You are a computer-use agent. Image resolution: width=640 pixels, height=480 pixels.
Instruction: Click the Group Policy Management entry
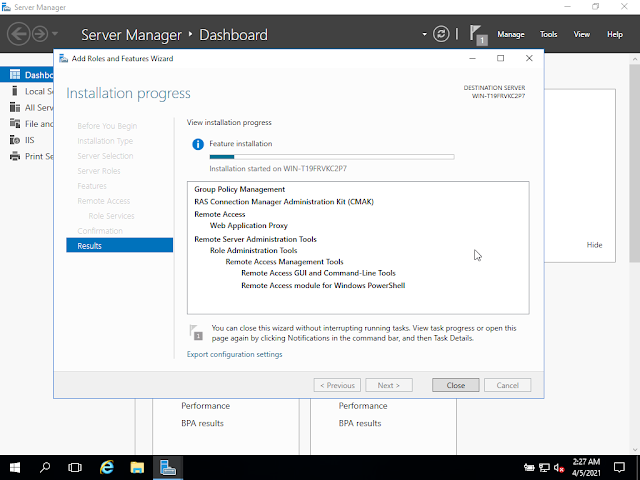point(240,189)
